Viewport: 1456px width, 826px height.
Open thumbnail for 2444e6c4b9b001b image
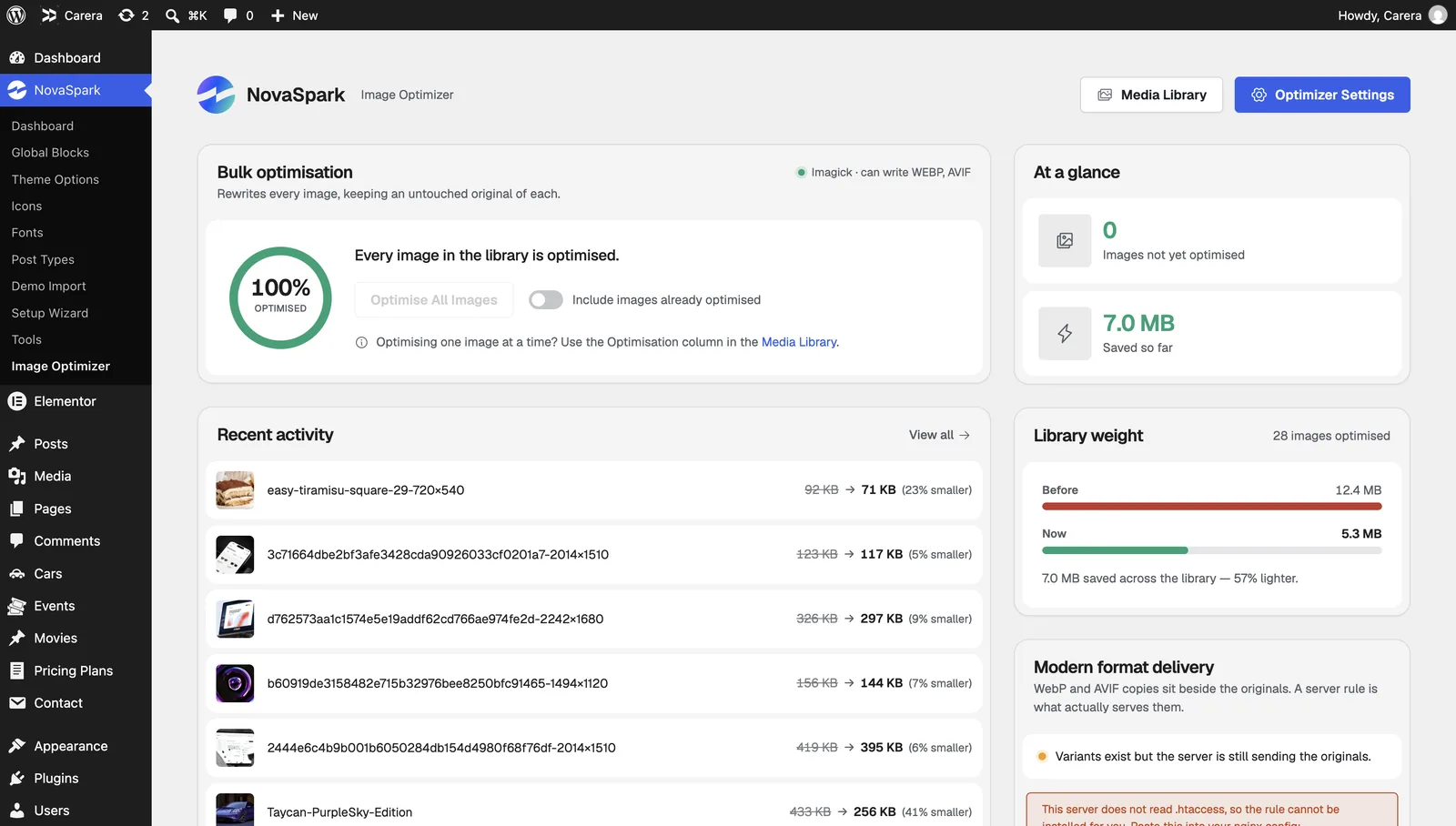click(235, 748)
